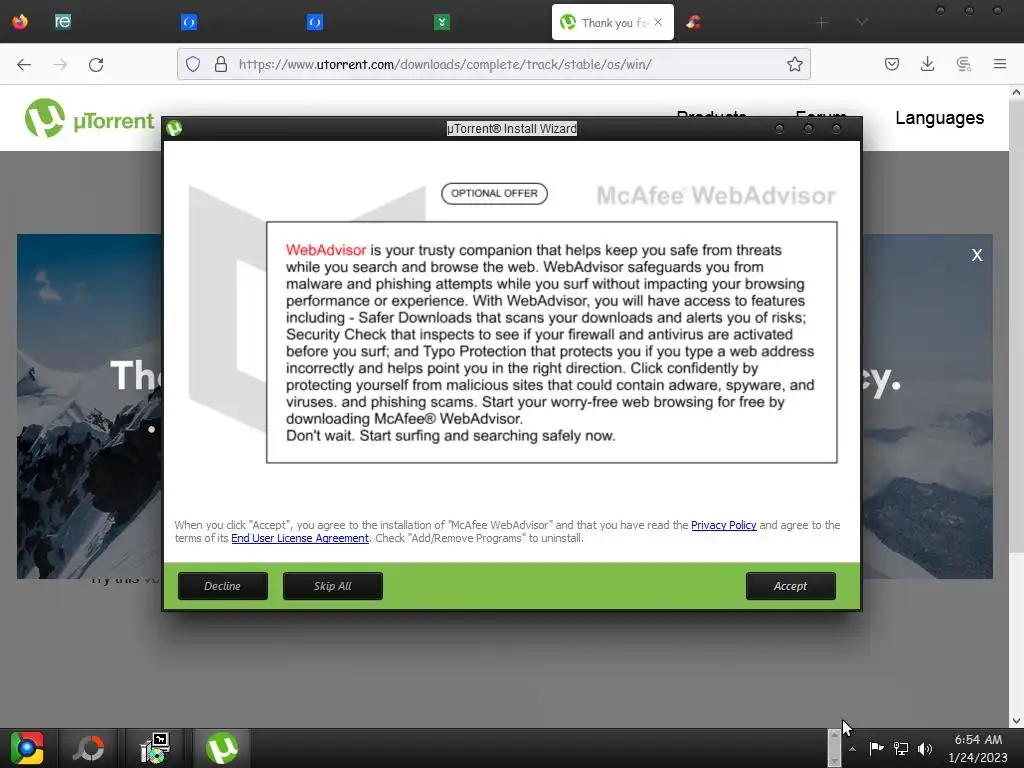Open the End User License Agreement link
This screenshot has height=768, width=1024.
point(300,538)
